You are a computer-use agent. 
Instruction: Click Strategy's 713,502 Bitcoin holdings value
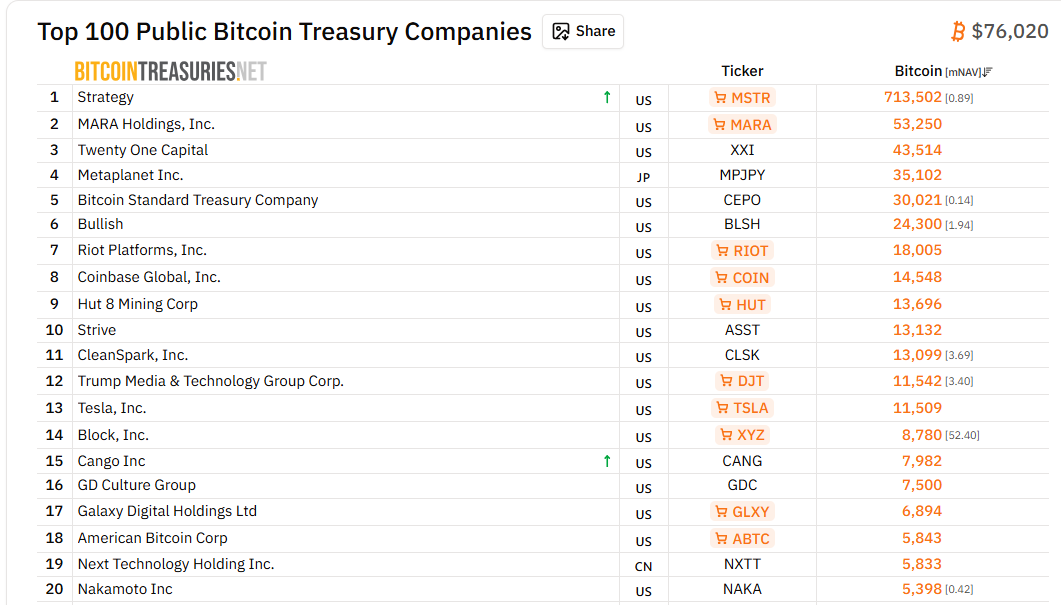pos(913,97)
